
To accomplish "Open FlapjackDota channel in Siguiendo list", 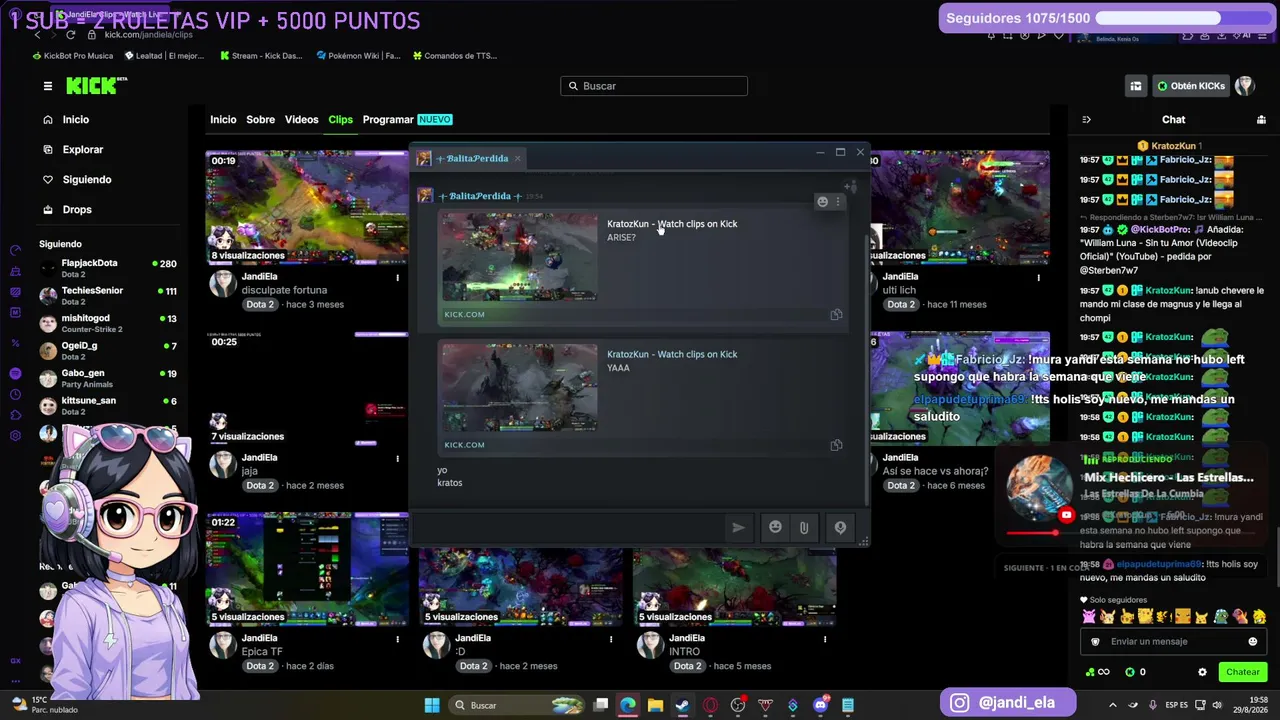I will (x=108, y=267).
